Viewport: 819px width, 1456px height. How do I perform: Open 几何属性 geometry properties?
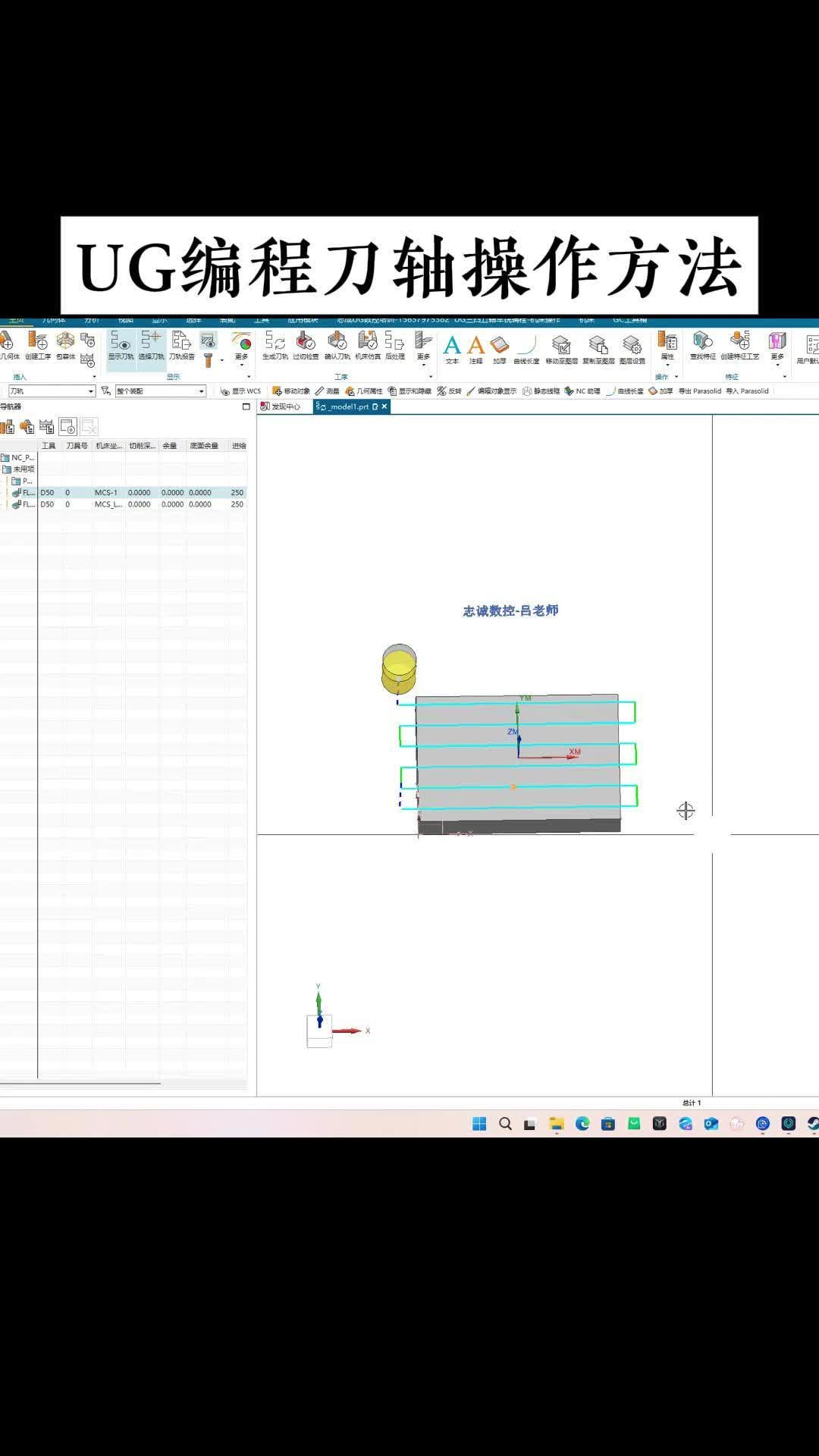tap(364, 391)
